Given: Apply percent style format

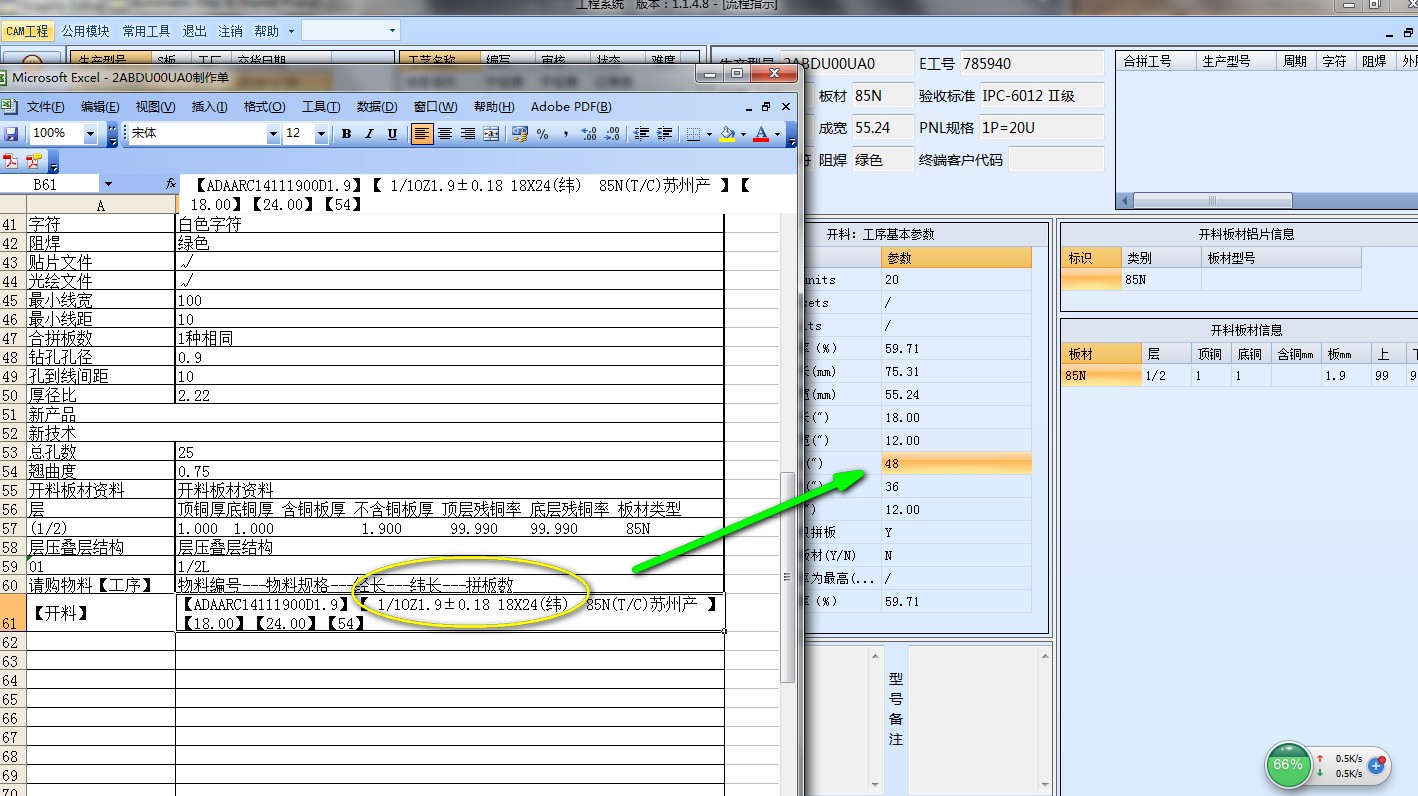Looking at the screenshot, I should tap(543, 134).
